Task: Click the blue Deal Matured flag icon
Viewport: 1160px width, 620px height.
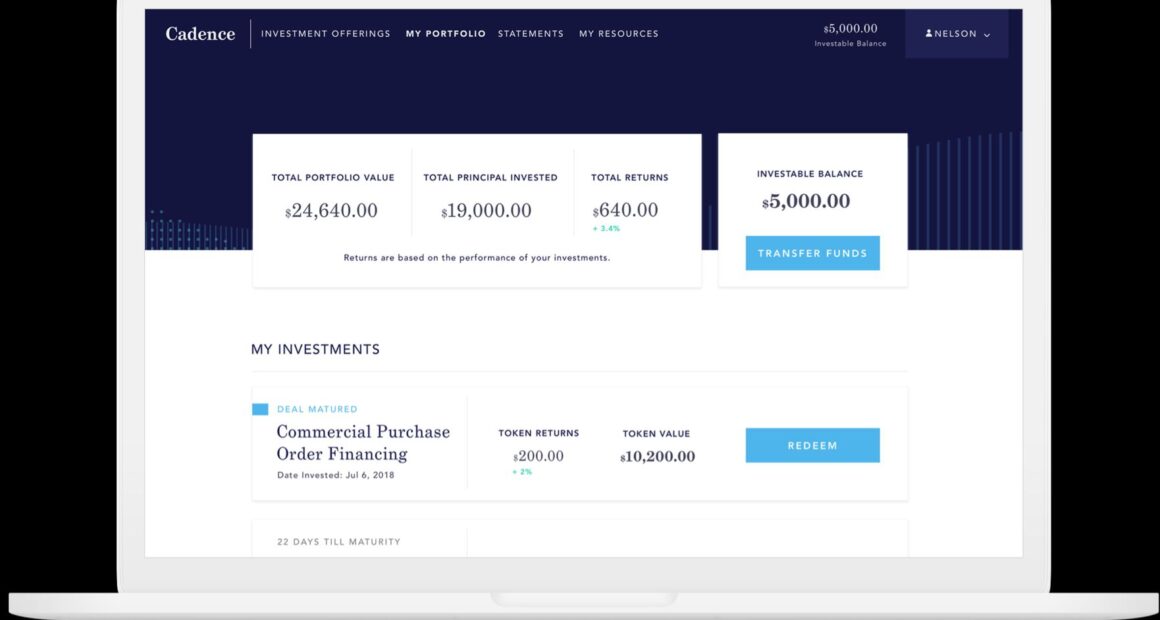Action: [260, 409]
